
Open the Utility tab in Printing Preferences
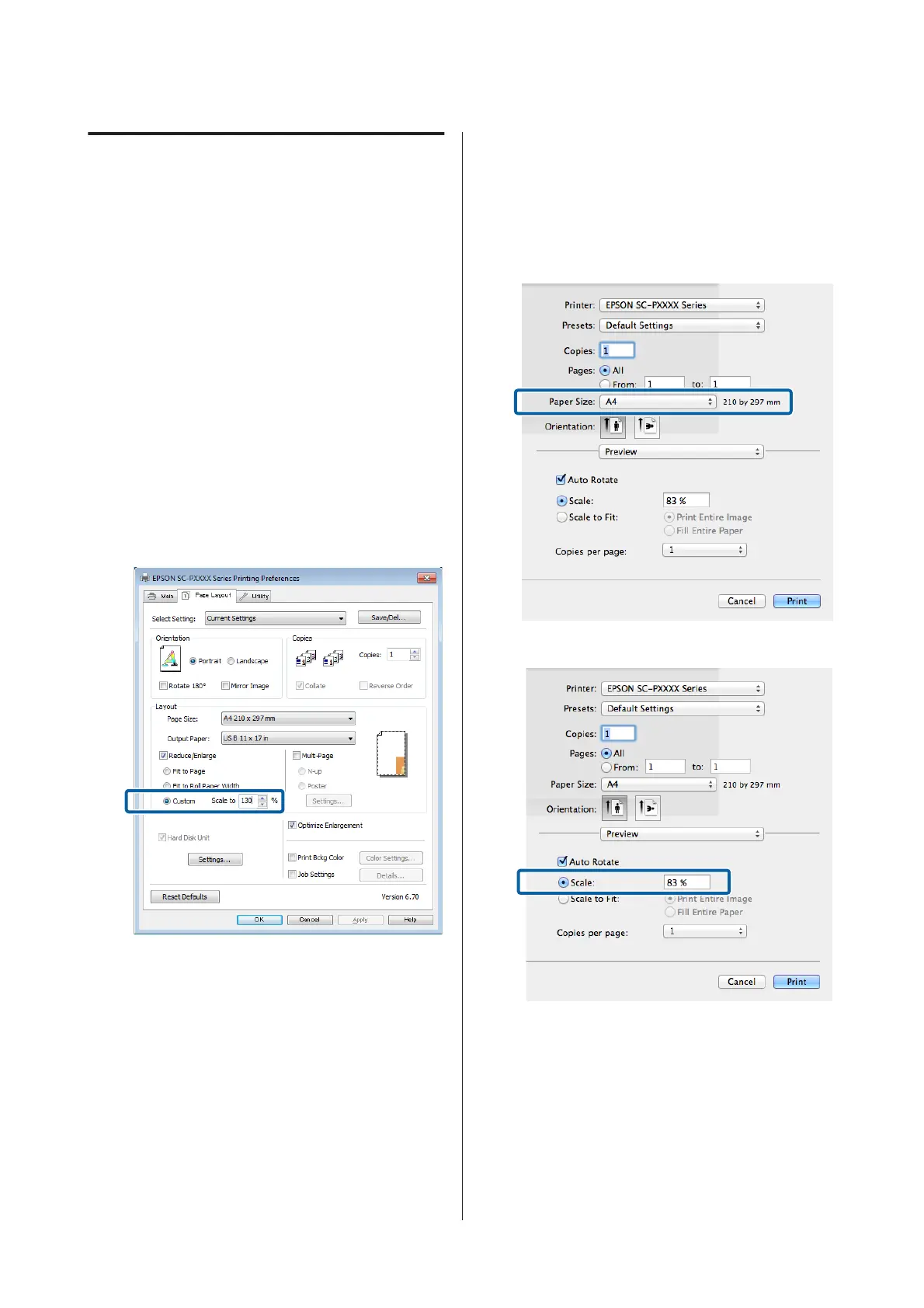pyautogui.click(x=254, y=596)
